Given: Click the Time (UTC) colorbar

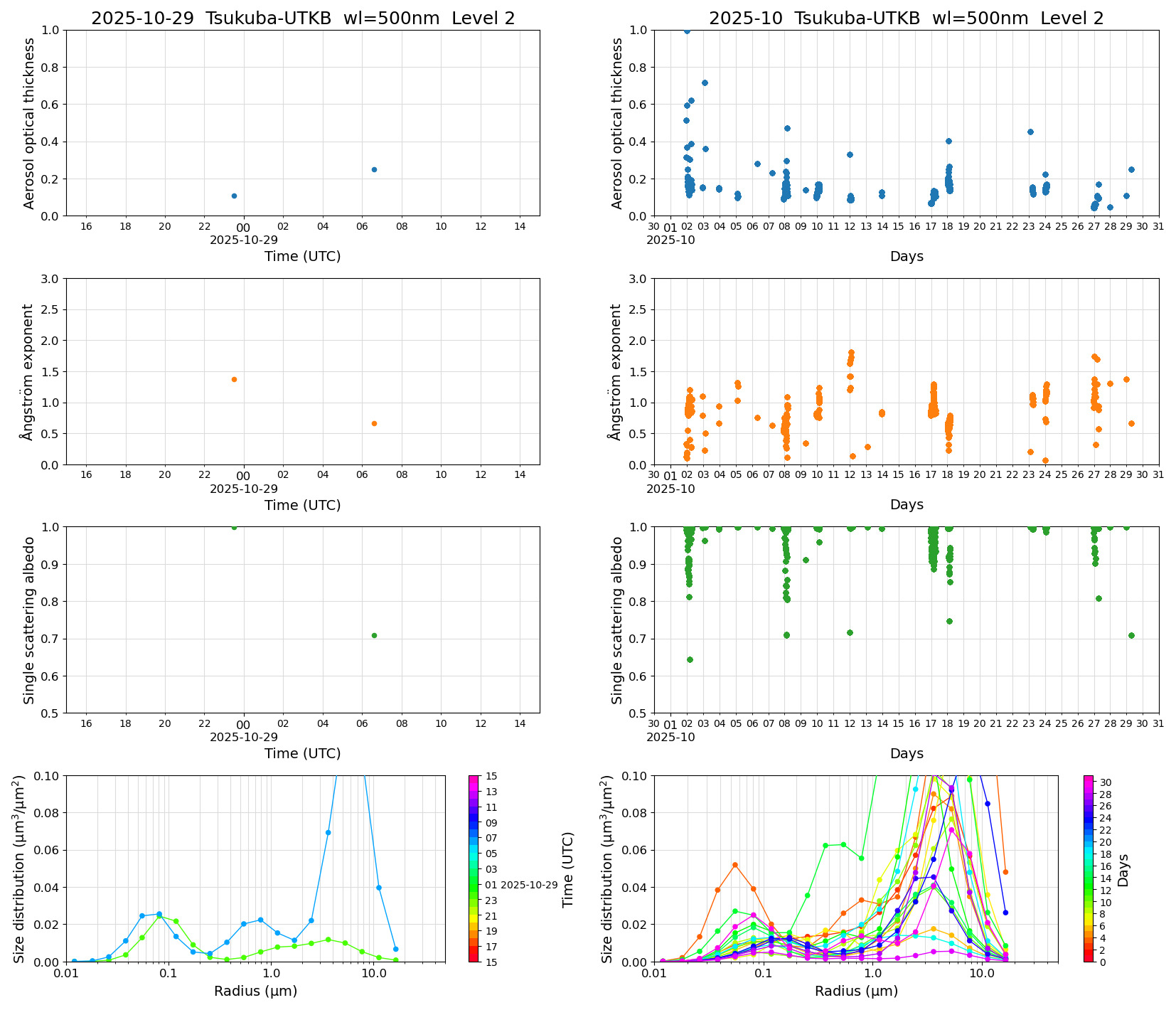Looking at the screenshot, I should pos(474,868).
